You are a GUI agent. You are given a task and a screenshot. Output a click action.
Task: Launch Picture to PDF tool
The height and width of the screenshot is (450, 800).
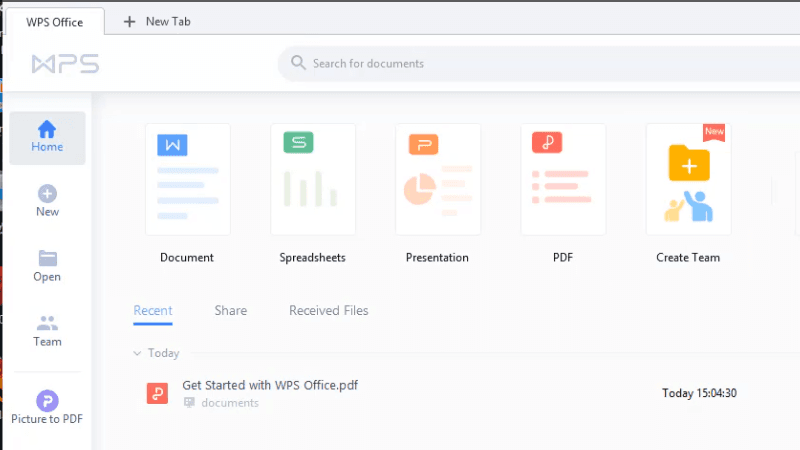point(47,401)
